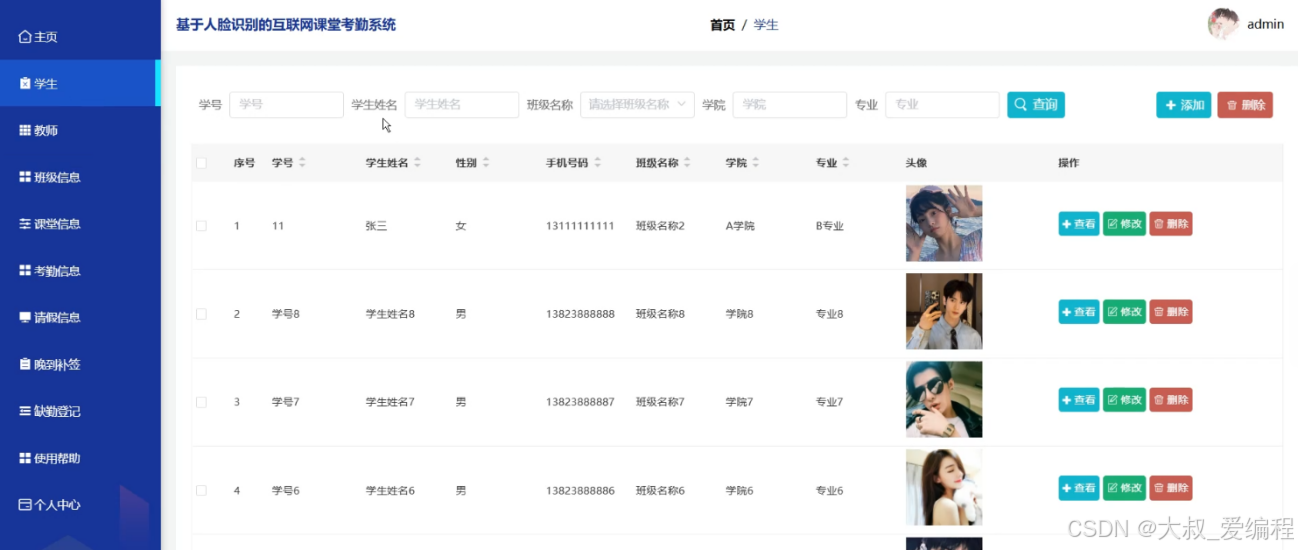Image resolution: width=1298 pixels, height=550 pixels.
Task: Sort by the 学号 column arrows
Action: (302, 163)
